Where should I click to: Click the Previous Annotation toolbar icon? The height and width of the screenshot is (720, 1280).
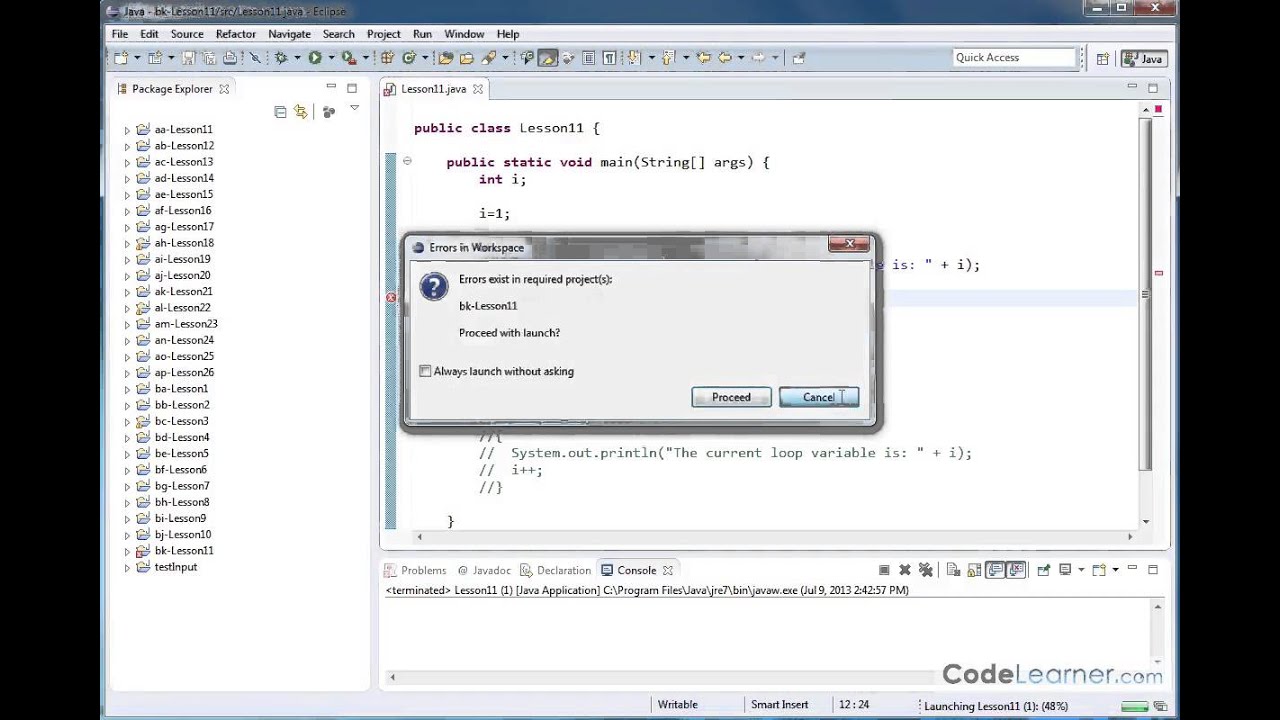coord(669,58)
